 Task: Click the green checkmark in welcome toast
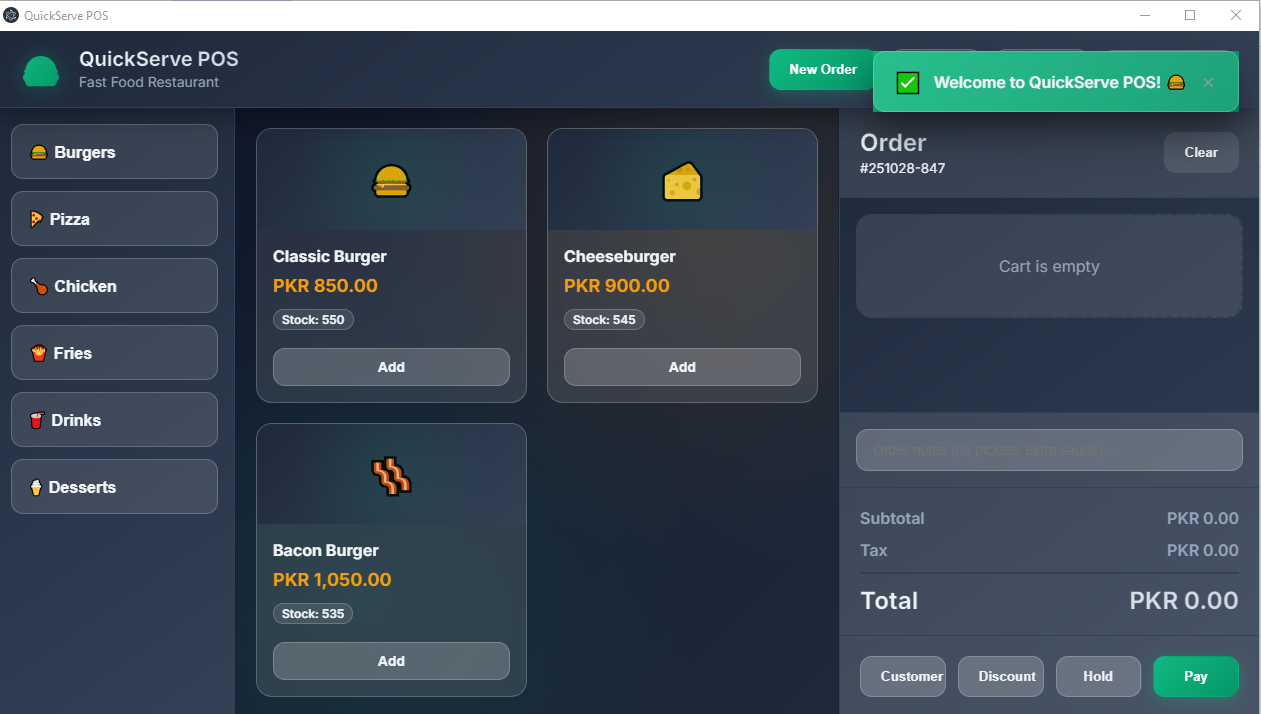907,82
